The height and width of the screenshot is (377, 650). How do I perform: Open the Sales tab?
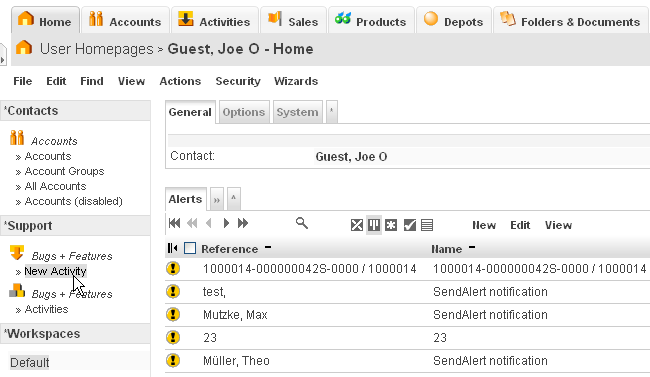[x=293, y=20]
